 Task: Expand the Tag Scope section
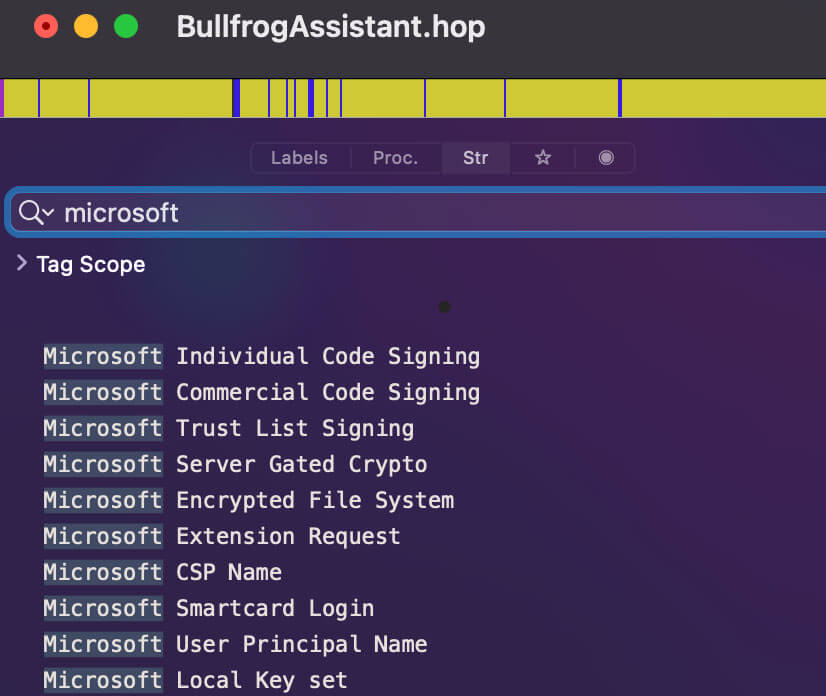click(x=22, y=264)
